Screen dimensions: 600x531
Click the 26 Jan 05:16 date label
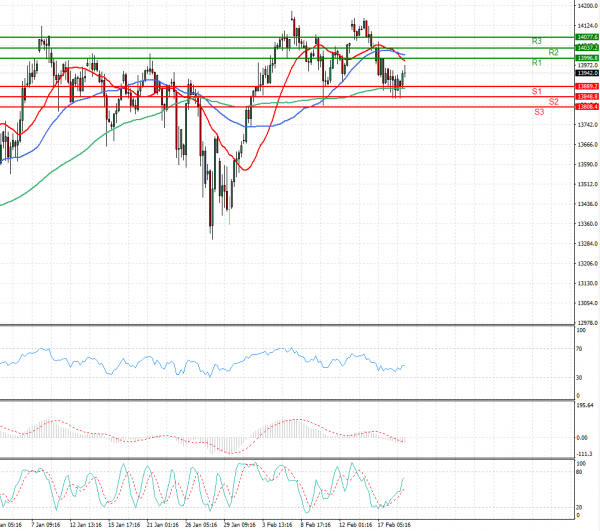pos(201,524)
